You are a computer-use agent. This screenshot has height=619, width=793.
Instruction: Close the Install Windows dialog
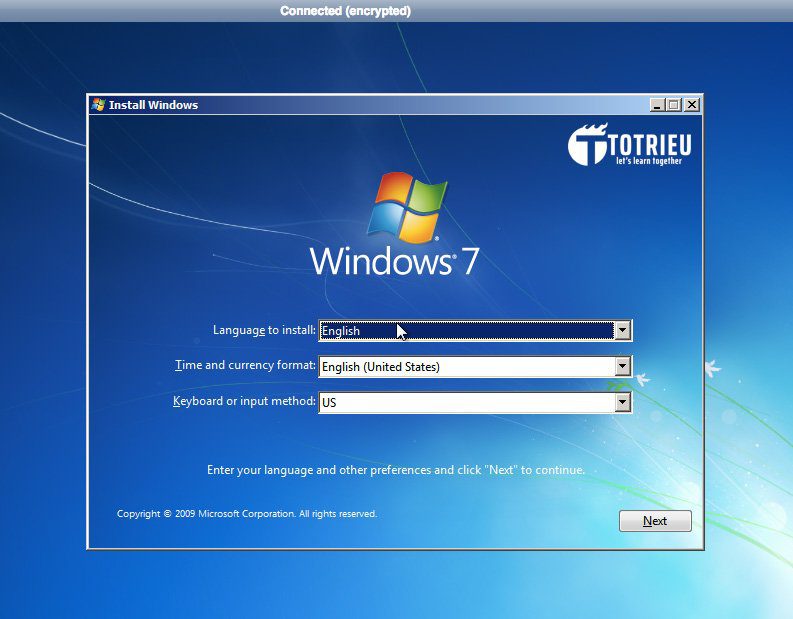click(x=691, y=105)
